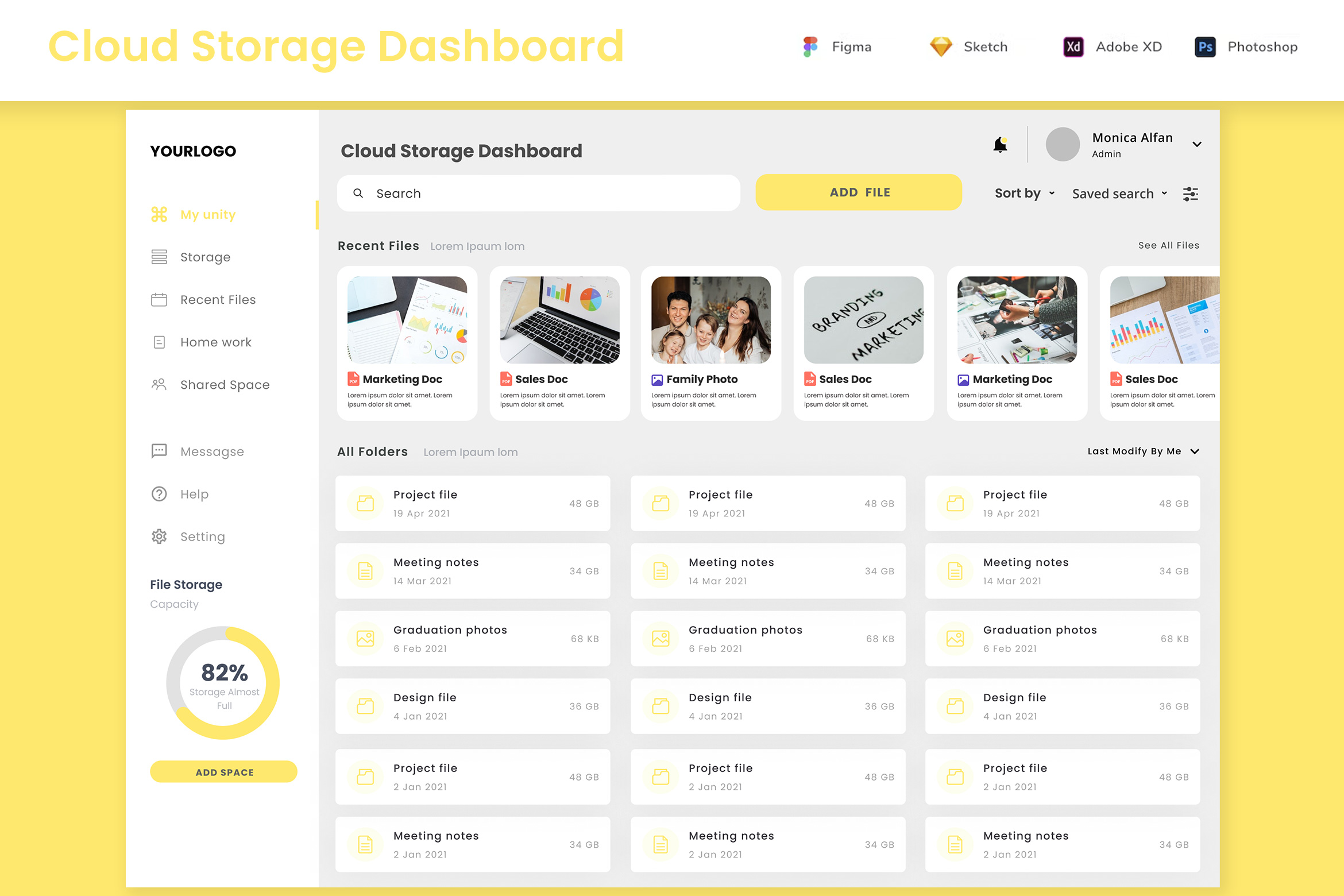The width and height of the screenshot is (1344, 896).
Task: Open the Last Modify By Me dropdown
Action: click(1144, 451)
